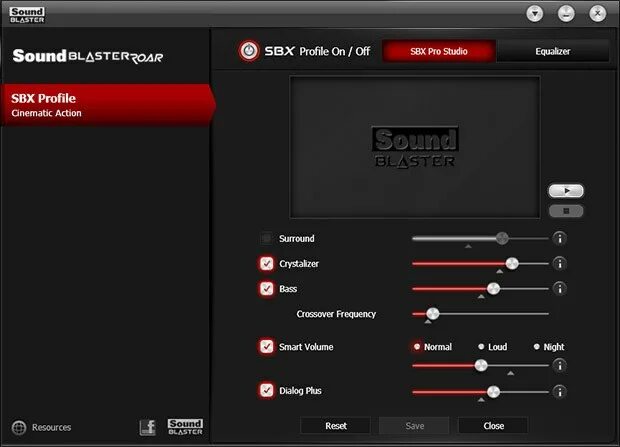Open the Bass info icon

point(560,289)
